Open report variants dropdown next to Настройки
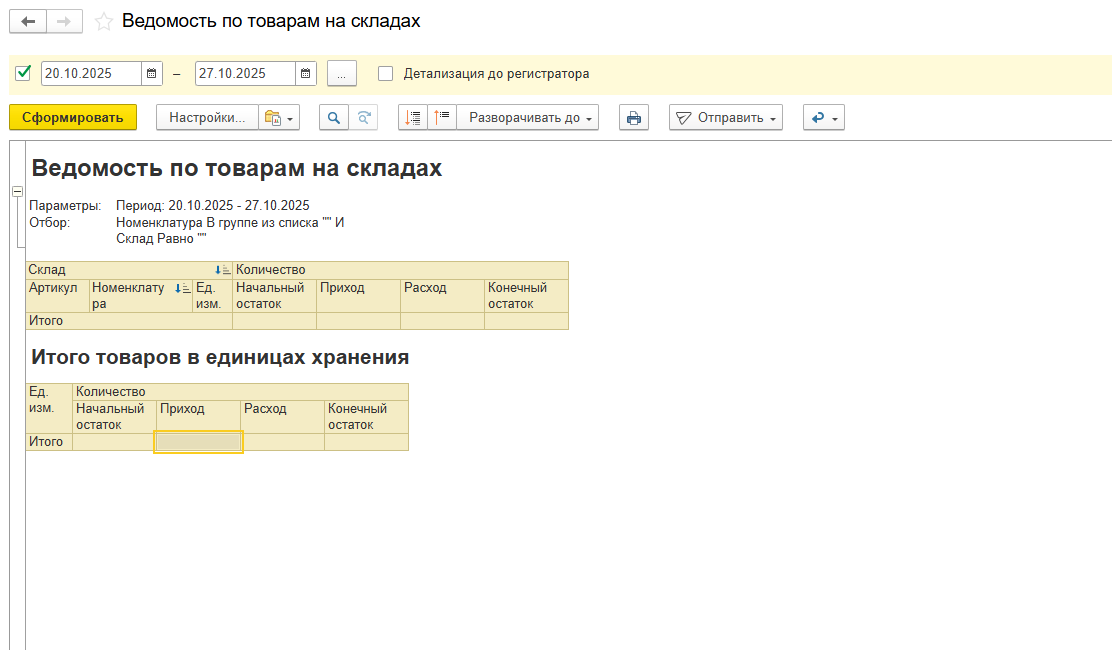The height and width of the screenshot is (650, 1112). coord(279,118)
